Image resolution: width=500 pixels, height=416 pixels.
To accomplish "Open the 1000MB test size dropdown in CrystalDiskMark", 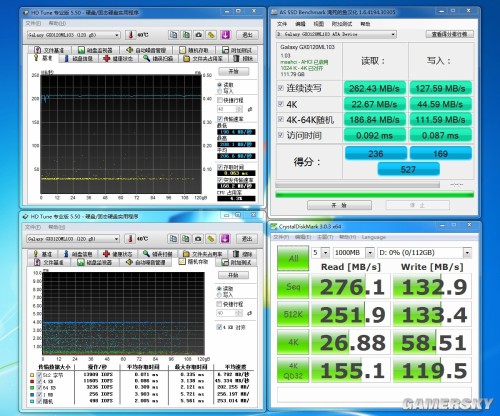I will (x=354, y=253).
